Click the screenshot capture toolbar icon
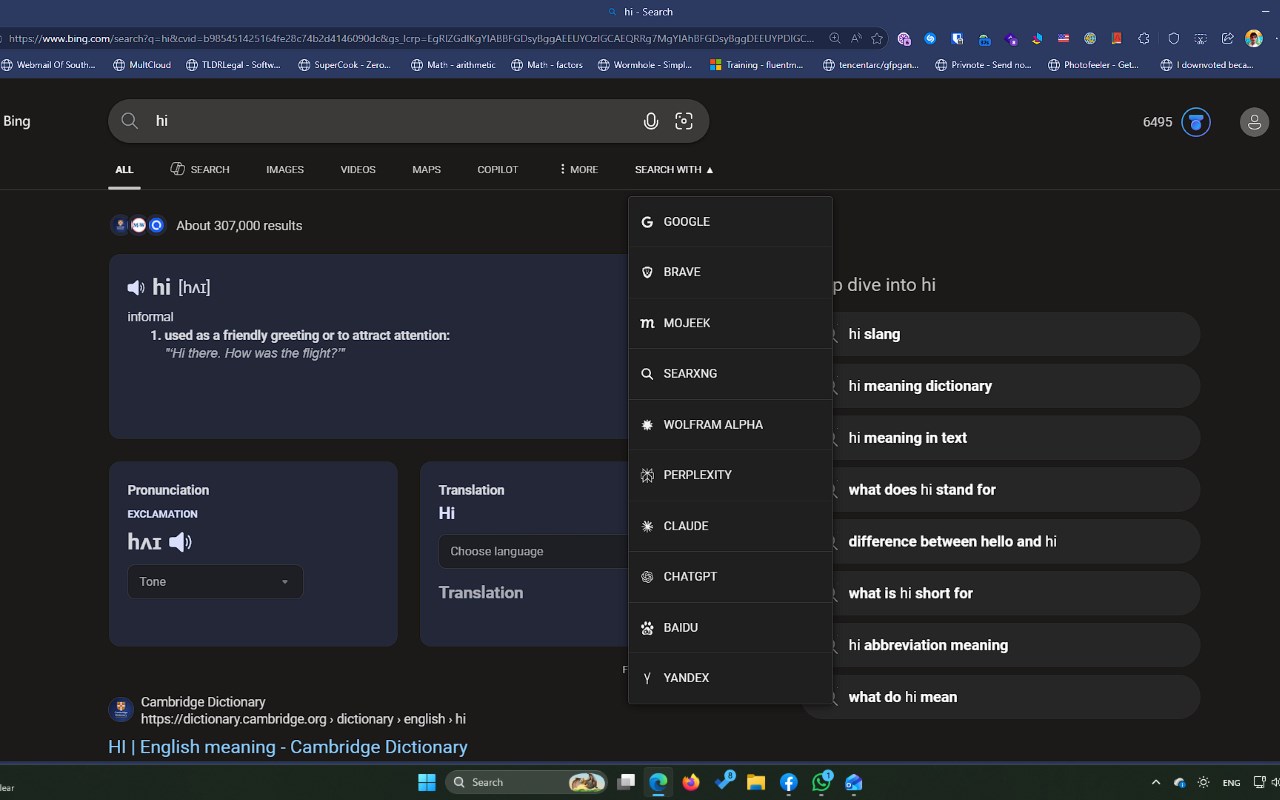This screenshot has width=1280, height=800. [x=1200, y=39]
